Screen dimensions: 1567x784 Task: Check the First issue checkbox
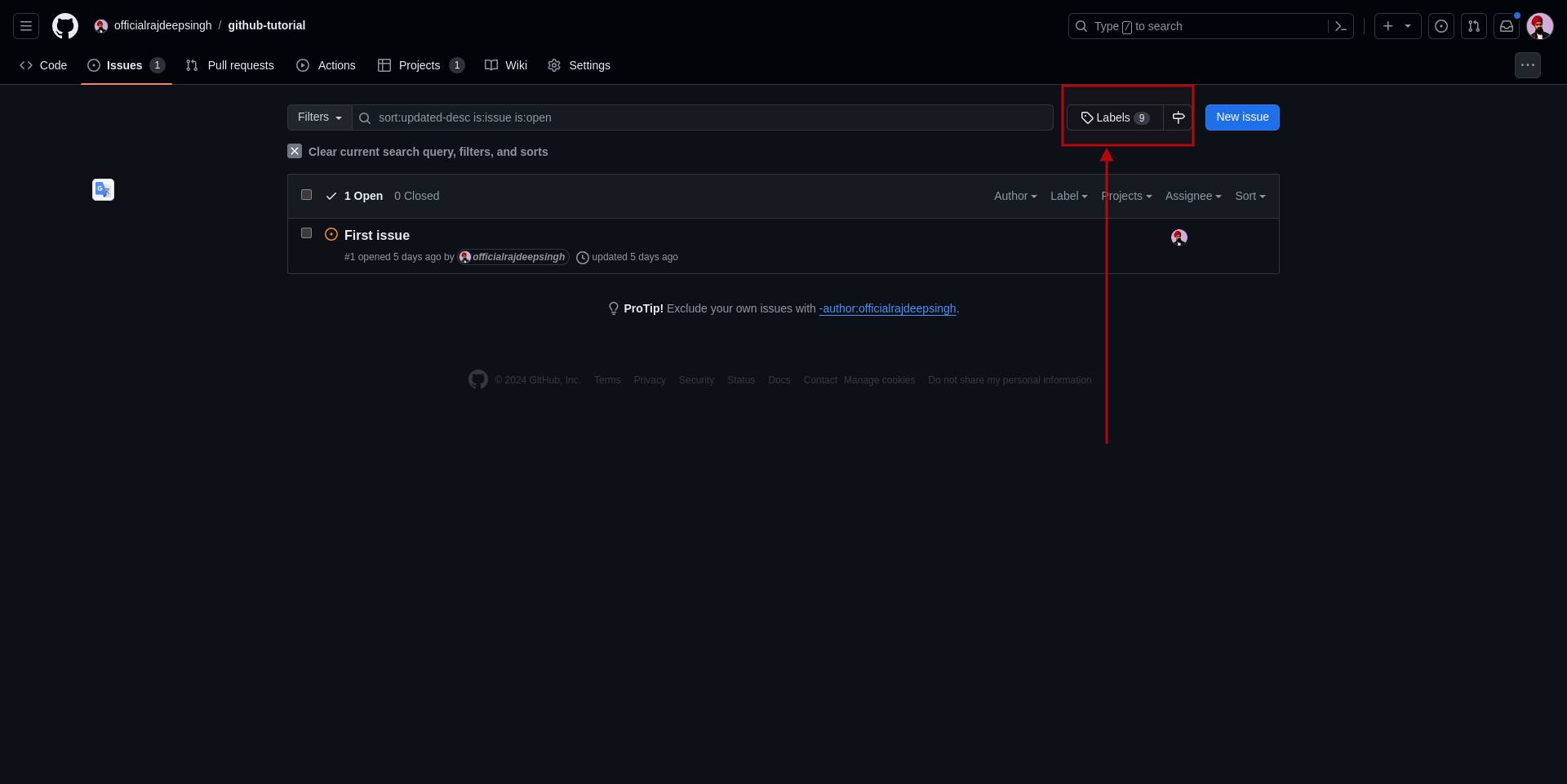[x=307, y=233]
